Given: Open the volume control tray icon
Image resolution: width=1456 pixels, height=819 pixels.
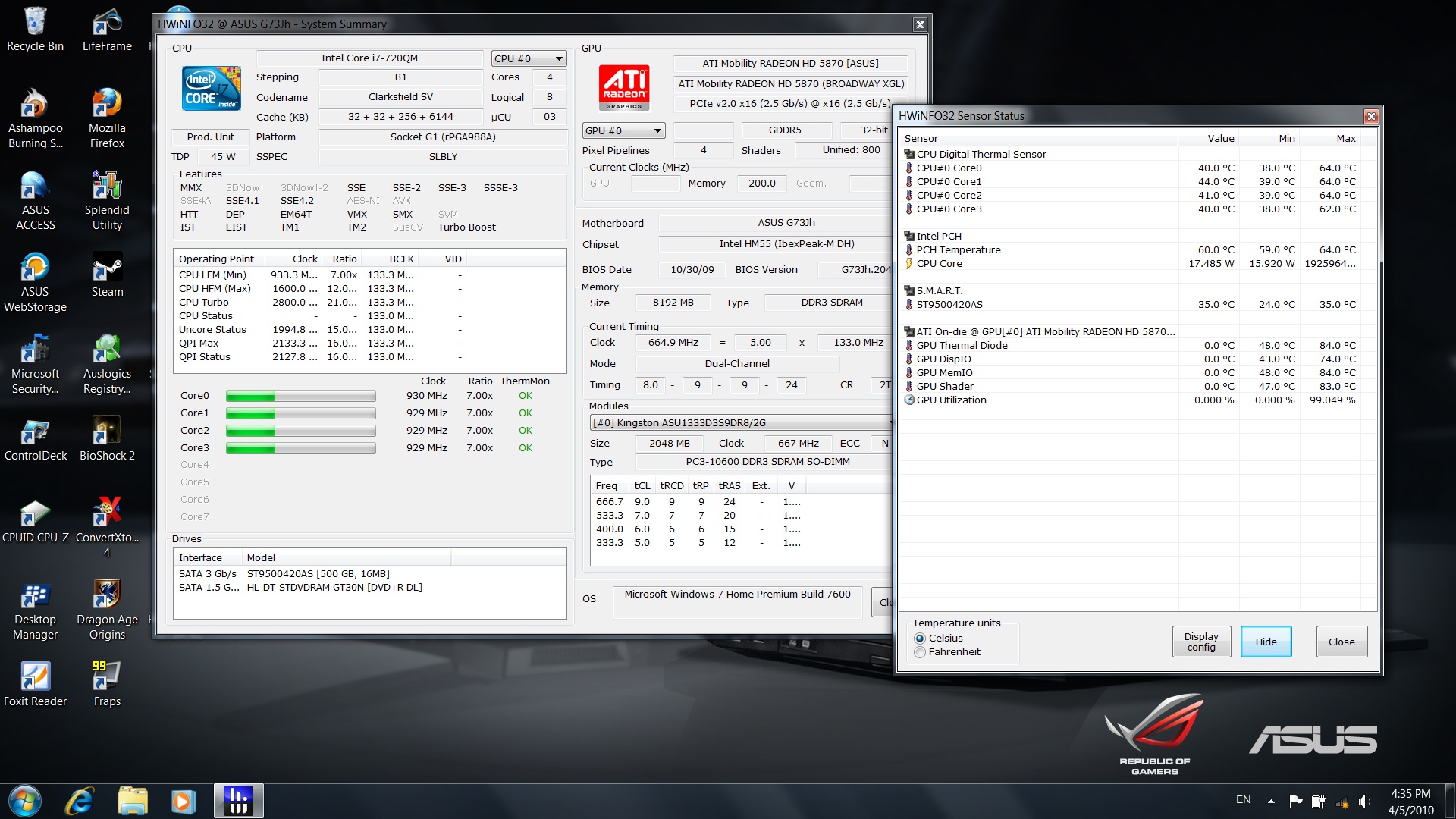Looking at the screenshot, I should coord(1365,802).
